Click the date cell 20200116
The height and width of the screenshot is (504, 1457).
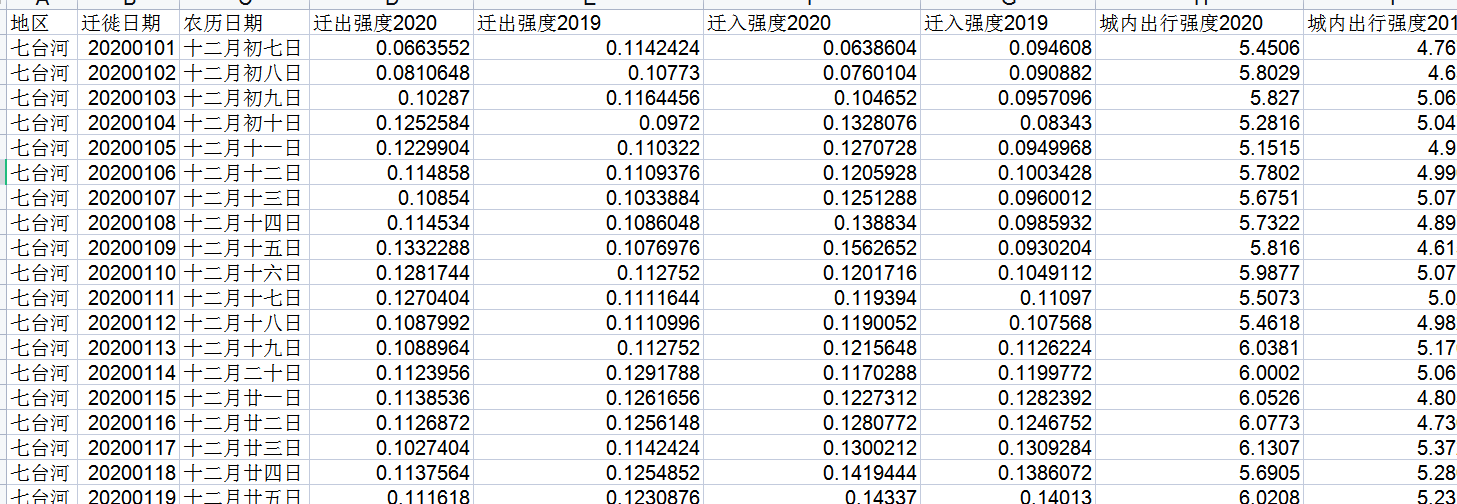(x=128, y=423)
